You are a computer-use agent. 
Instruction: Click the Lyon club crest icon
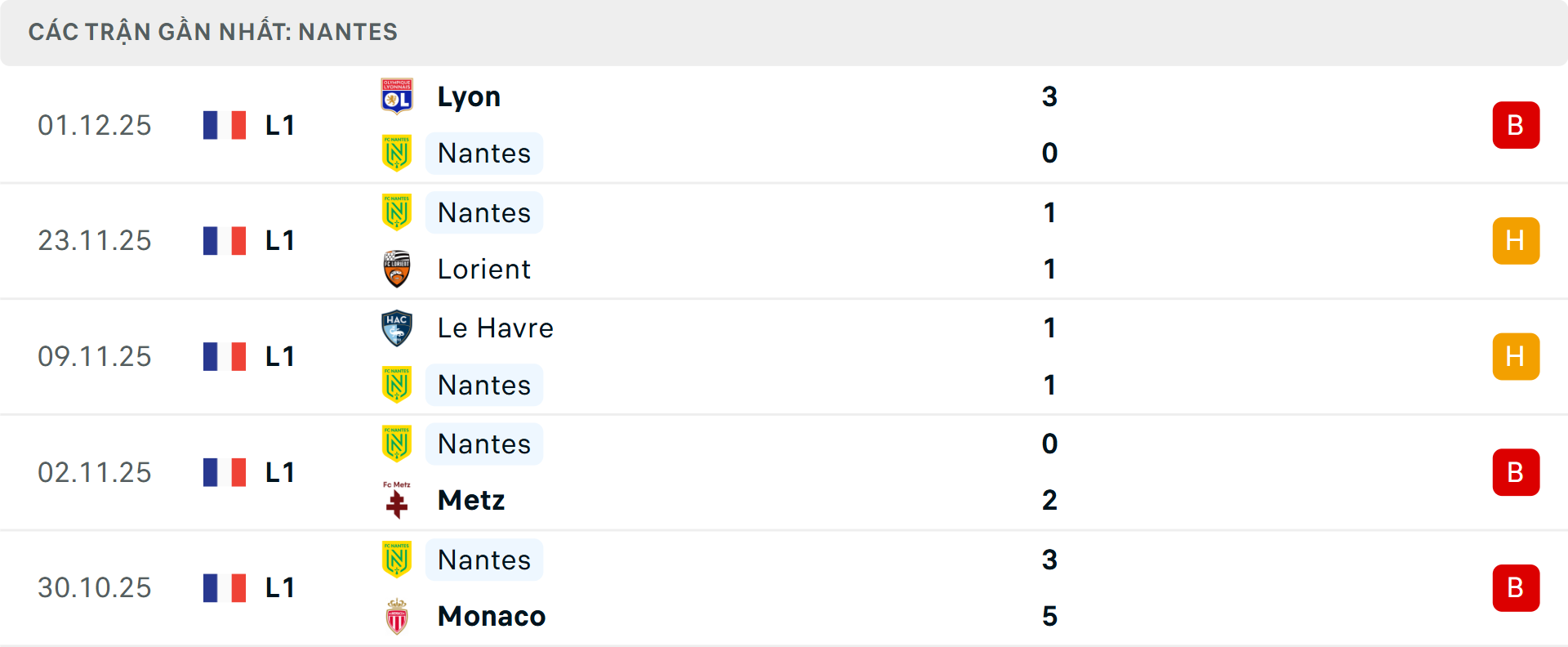[397, 96]
